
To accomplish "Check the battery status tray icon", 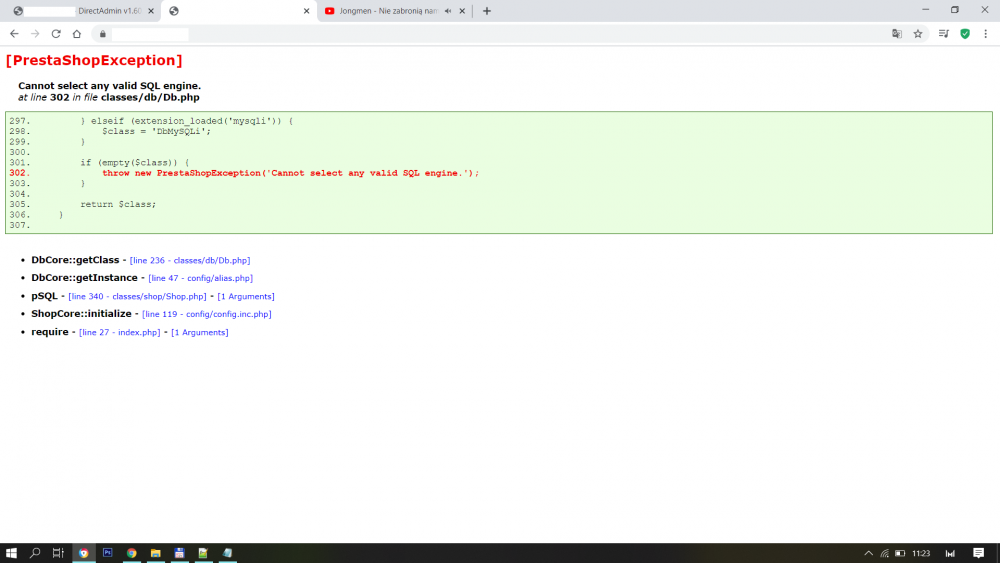I will pyautogui.click(x=900, y=553).
